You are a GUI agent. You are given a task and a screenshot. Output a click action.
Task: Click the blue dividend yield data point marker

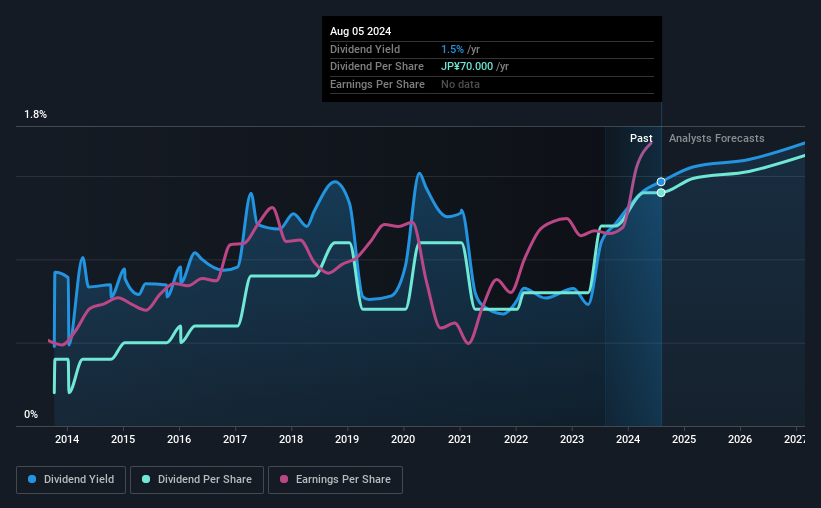coord(661,182)
